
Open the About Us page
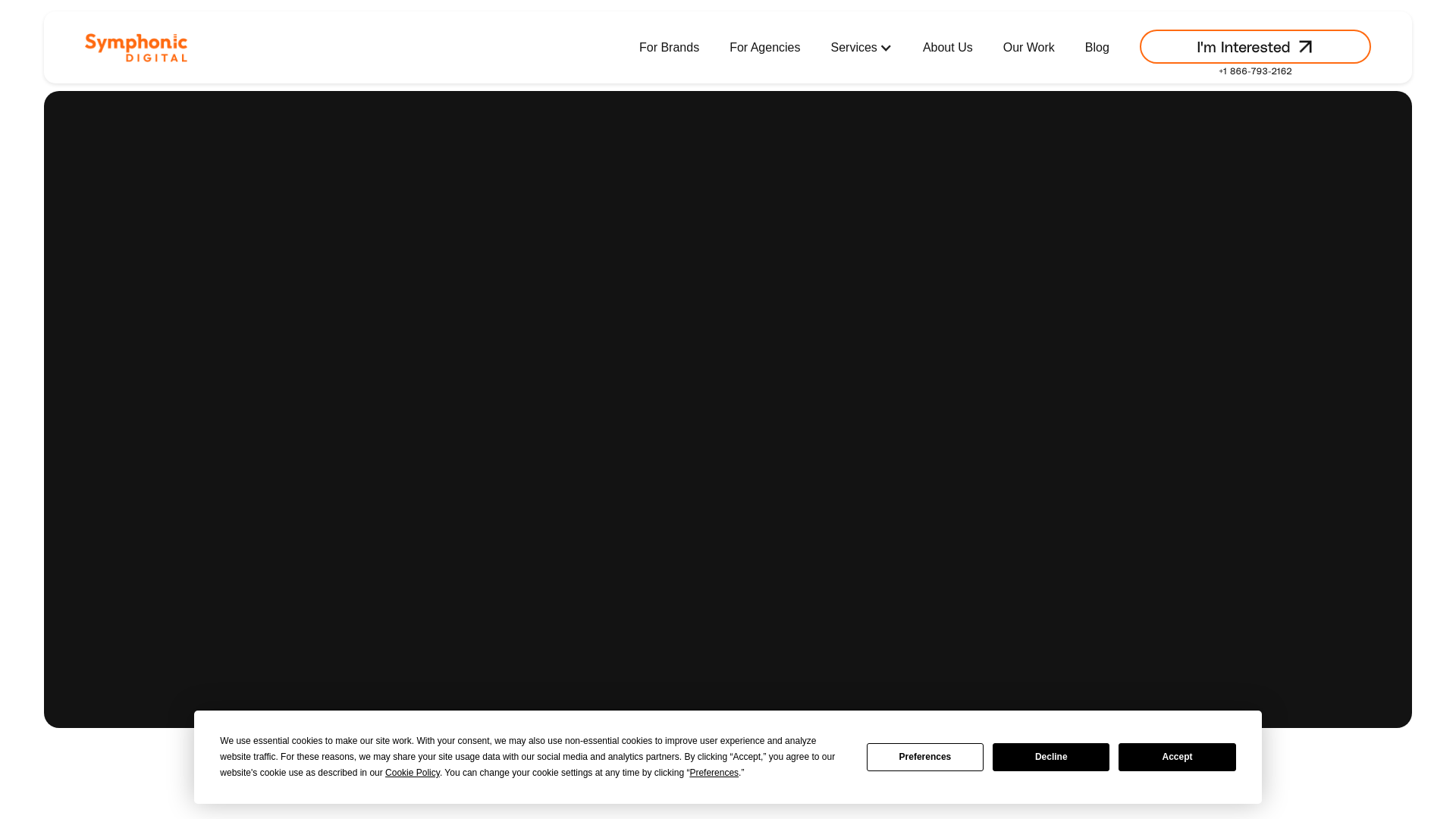click(947, 47)
